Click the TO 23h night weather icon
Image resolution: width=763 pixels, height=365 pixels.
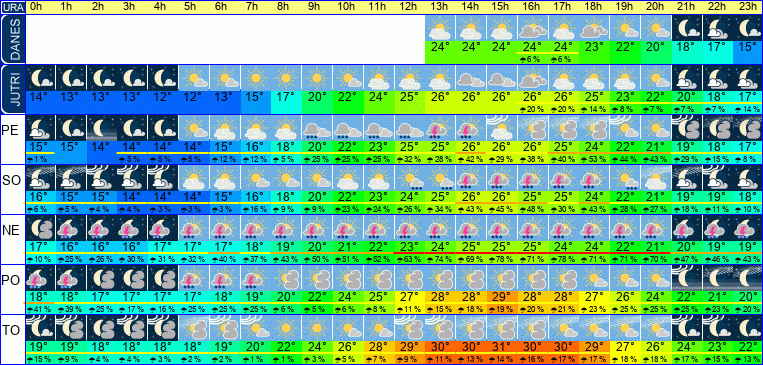(748, 328)
